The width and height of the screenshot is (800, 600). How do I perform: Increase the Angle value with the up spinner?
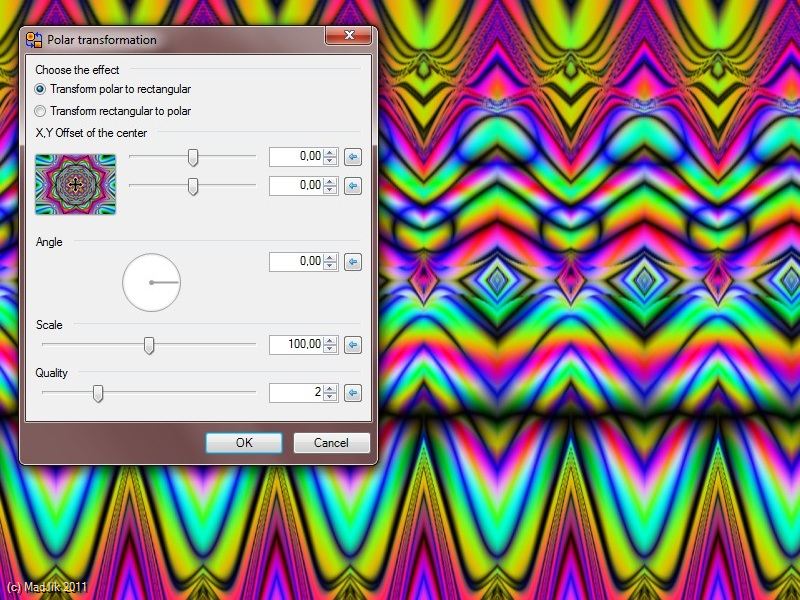pyautogui.click(x=331, y=258)
